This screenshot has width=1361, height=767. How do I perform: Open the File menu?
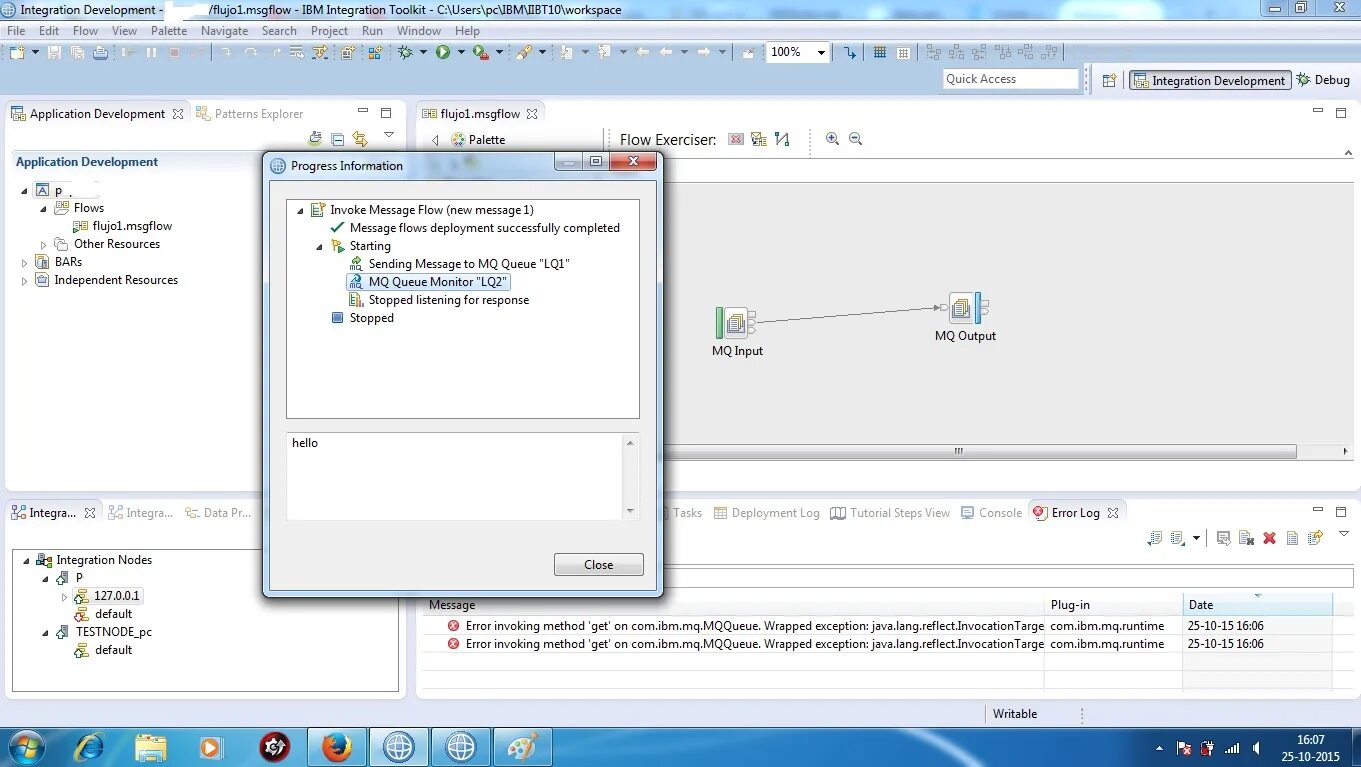pos(16,31)
